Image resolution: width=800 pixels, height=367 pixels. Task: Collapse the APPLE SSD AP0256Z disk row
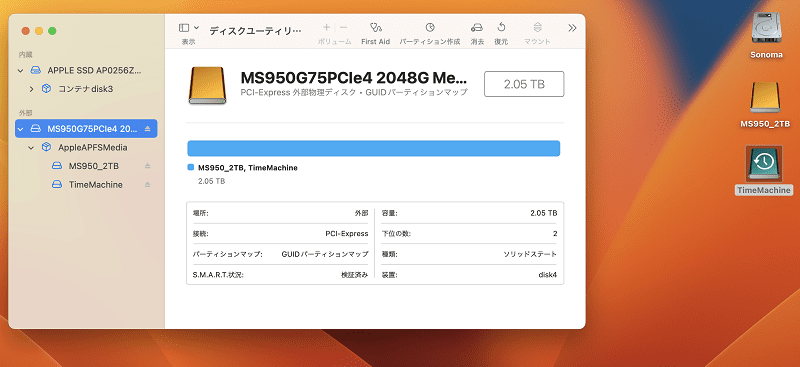[x=20, y=70]
